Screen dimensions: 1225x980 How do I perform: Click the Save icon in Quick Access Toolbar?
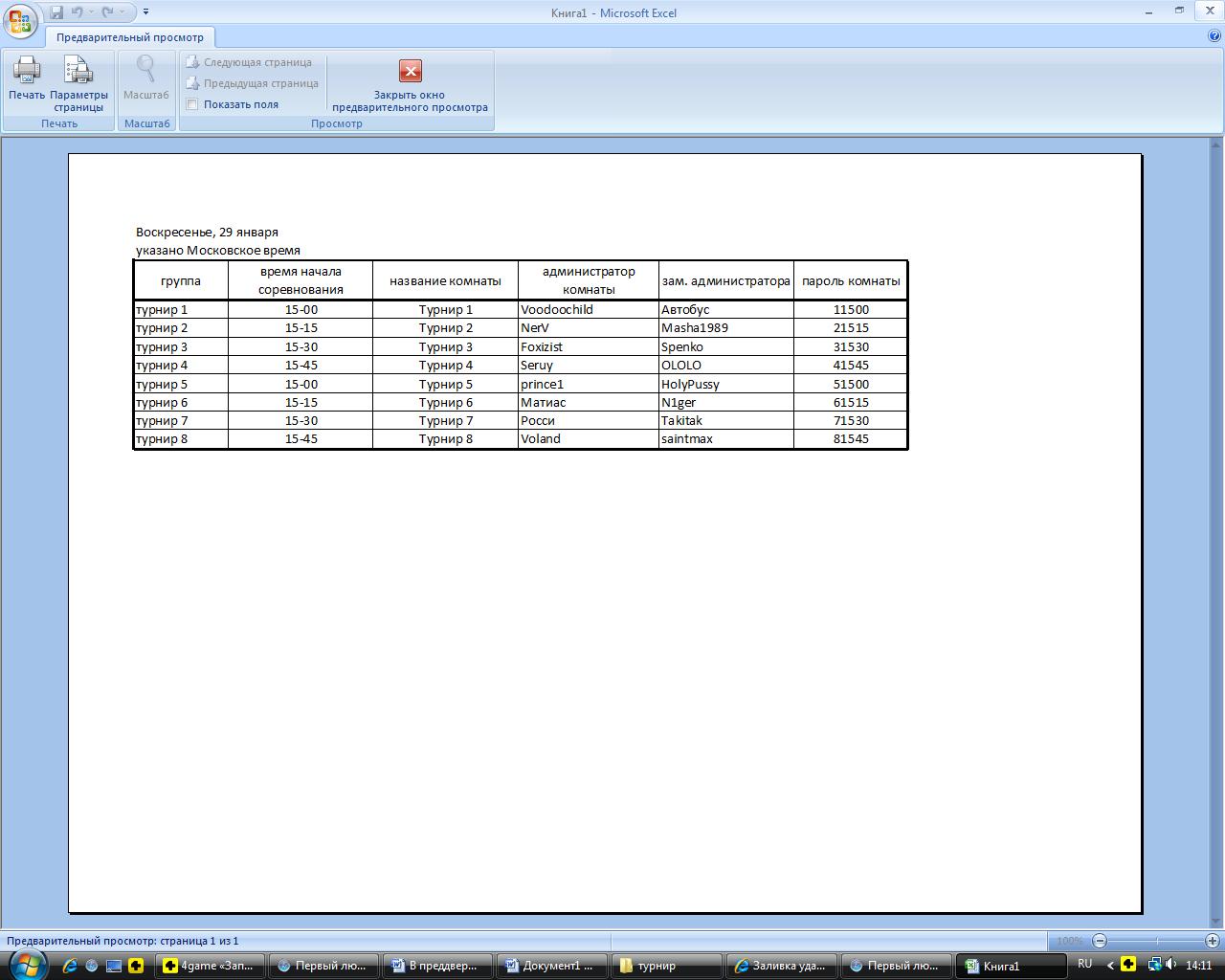(56, 12)
